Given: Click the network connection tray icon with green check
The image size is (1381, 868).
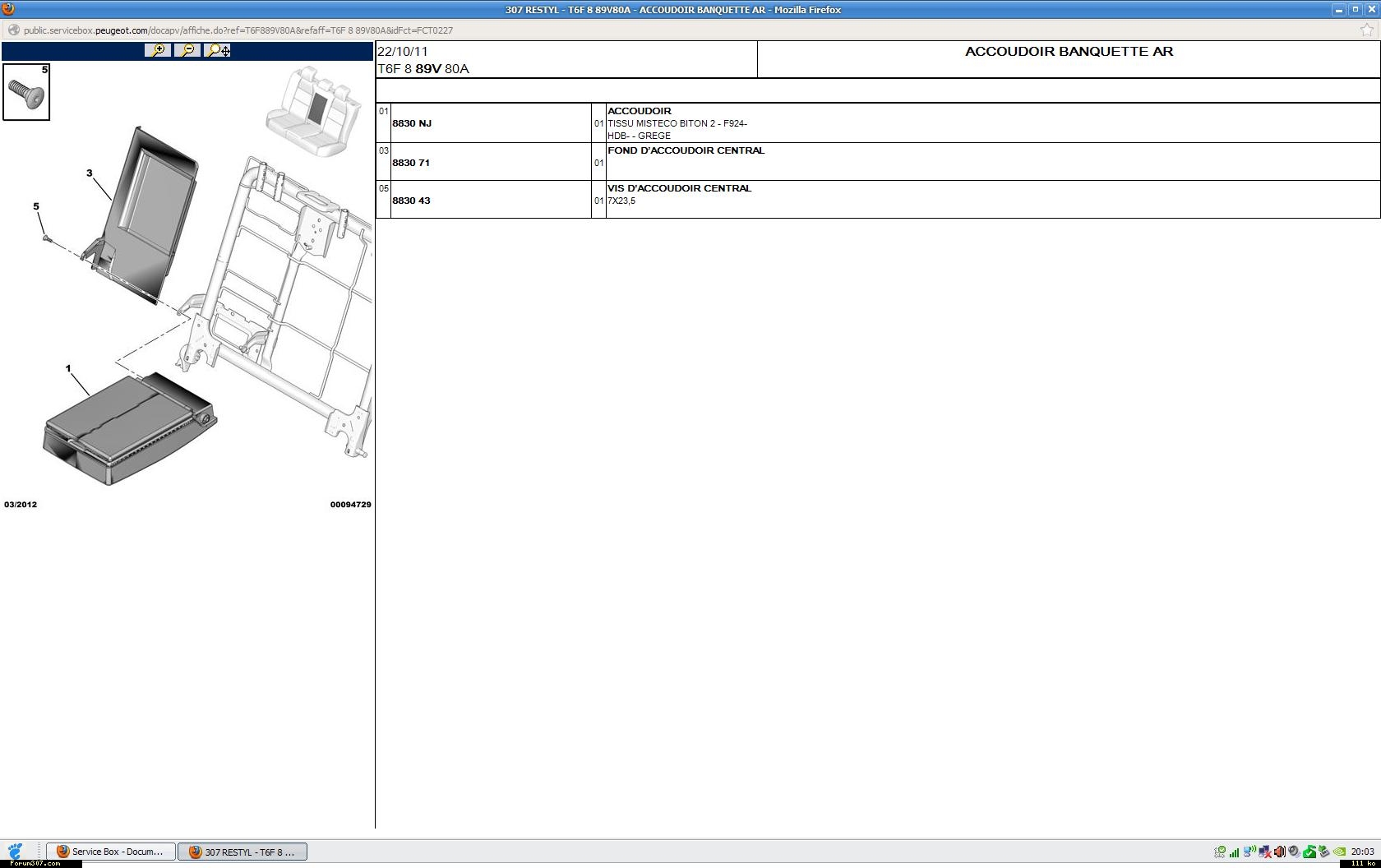Looking at the screenshot, I should click(x=1220, y=852).
